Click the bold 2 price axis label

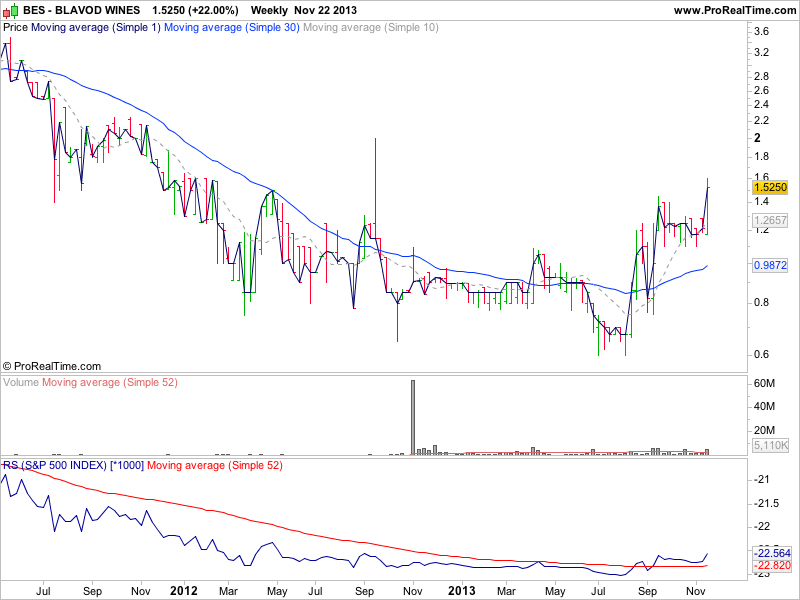pos(757,138)
